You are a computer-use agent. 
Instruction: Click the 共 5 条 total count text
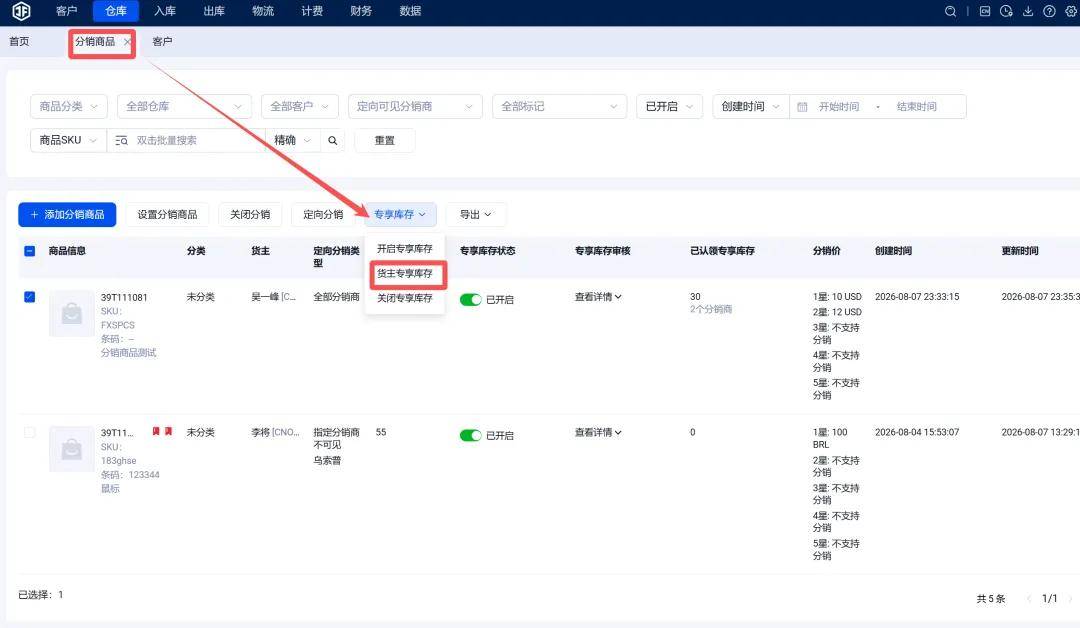coord(991,599)
